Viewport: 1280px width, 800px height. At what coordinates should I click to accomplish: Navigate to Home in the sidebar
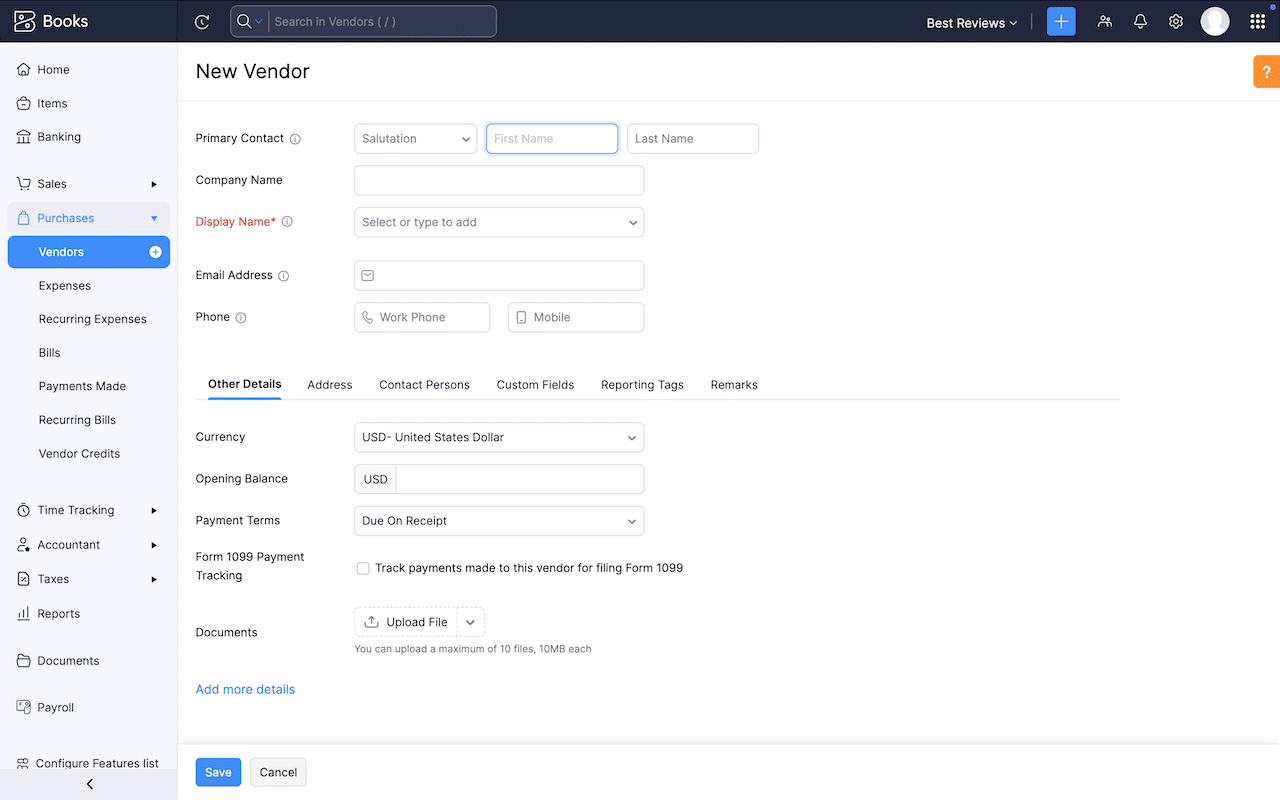pyautogui.click(x=52, y=69)
